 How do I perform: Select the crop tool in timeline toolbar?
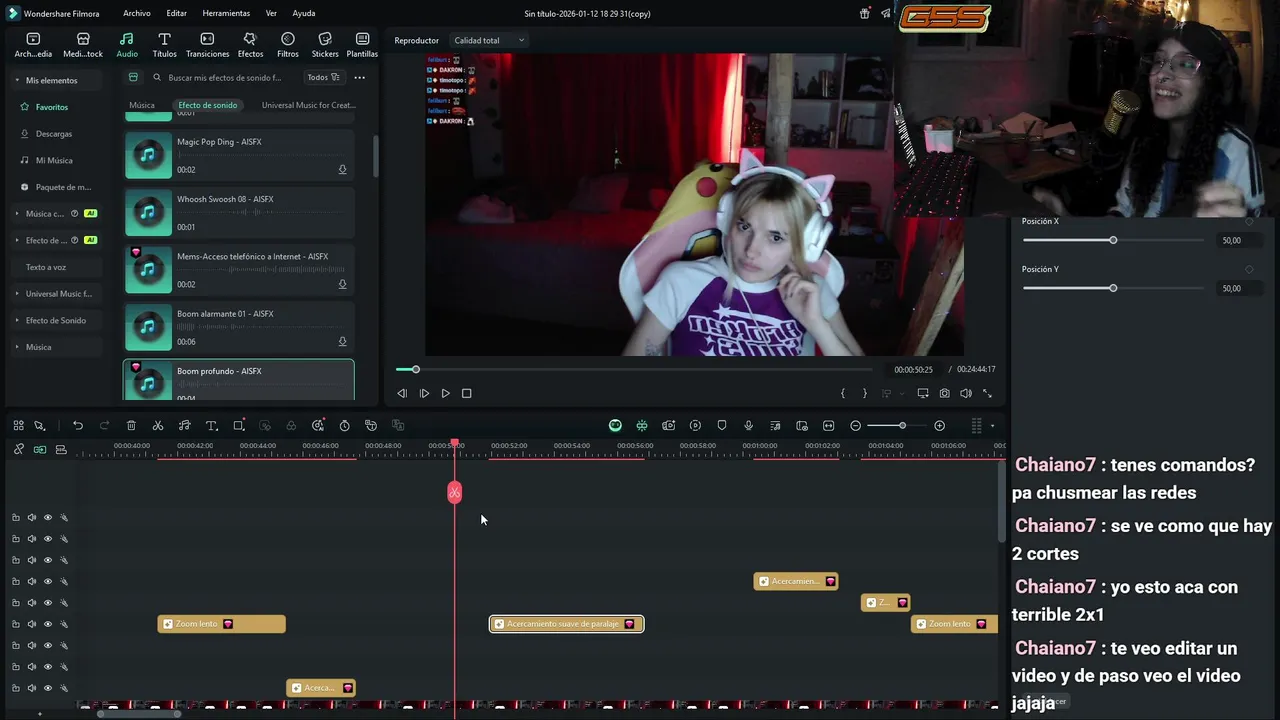pyautogui.click(x=239, y=426)
